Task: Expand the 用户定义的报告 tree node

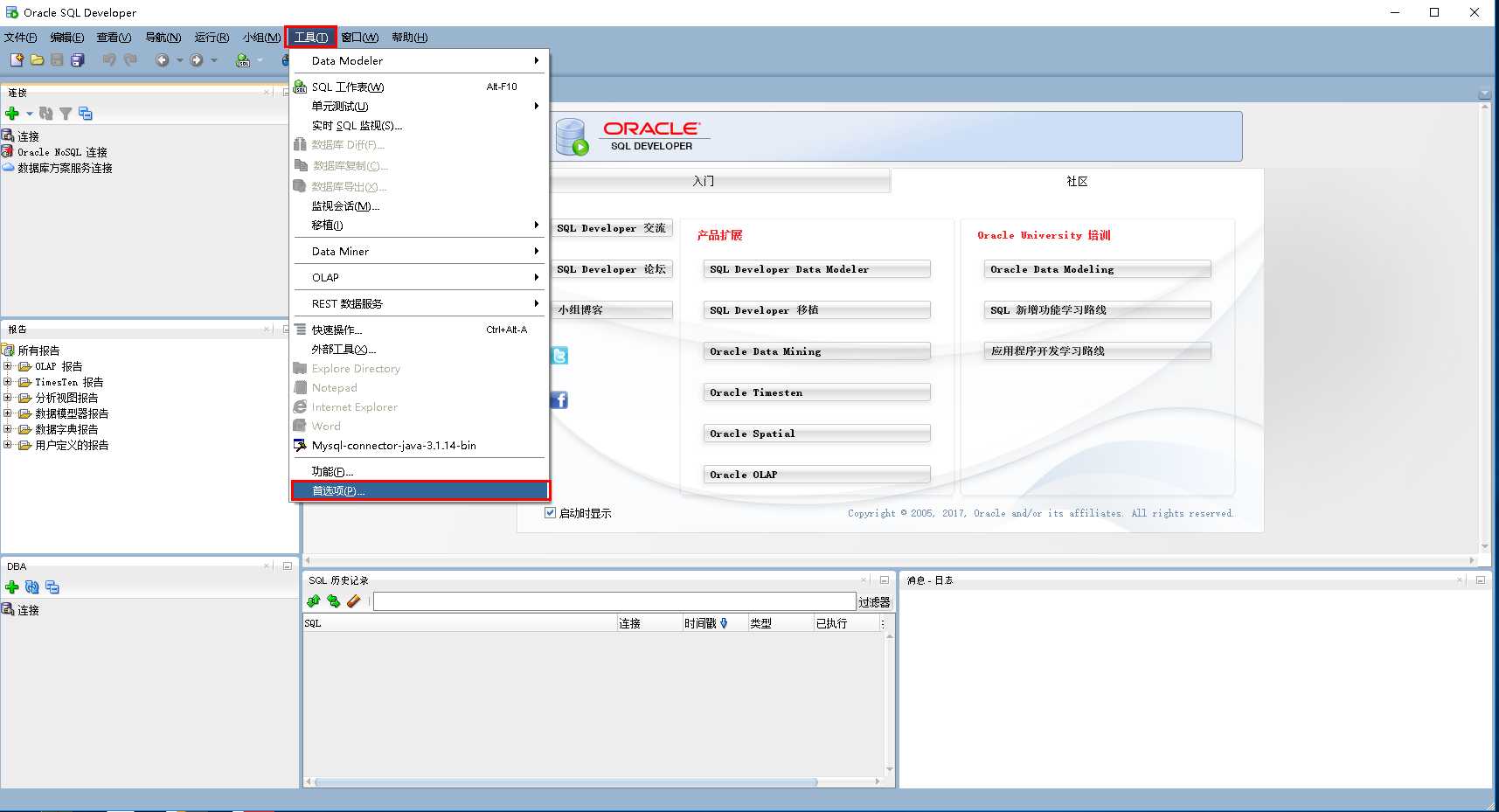Action: [8, 445]
